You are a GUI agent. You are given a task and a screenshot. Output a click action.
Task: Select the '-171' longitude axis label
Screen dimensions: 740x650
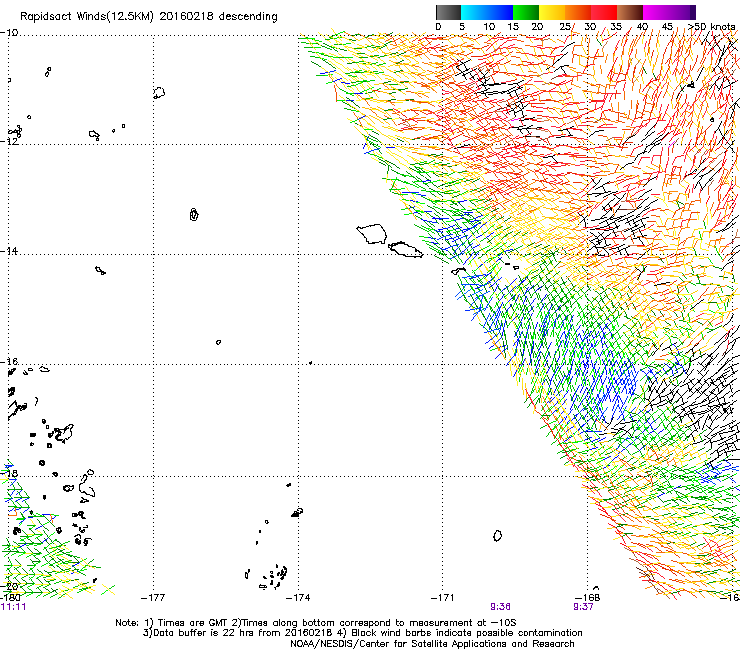click(x=442, y=598)
